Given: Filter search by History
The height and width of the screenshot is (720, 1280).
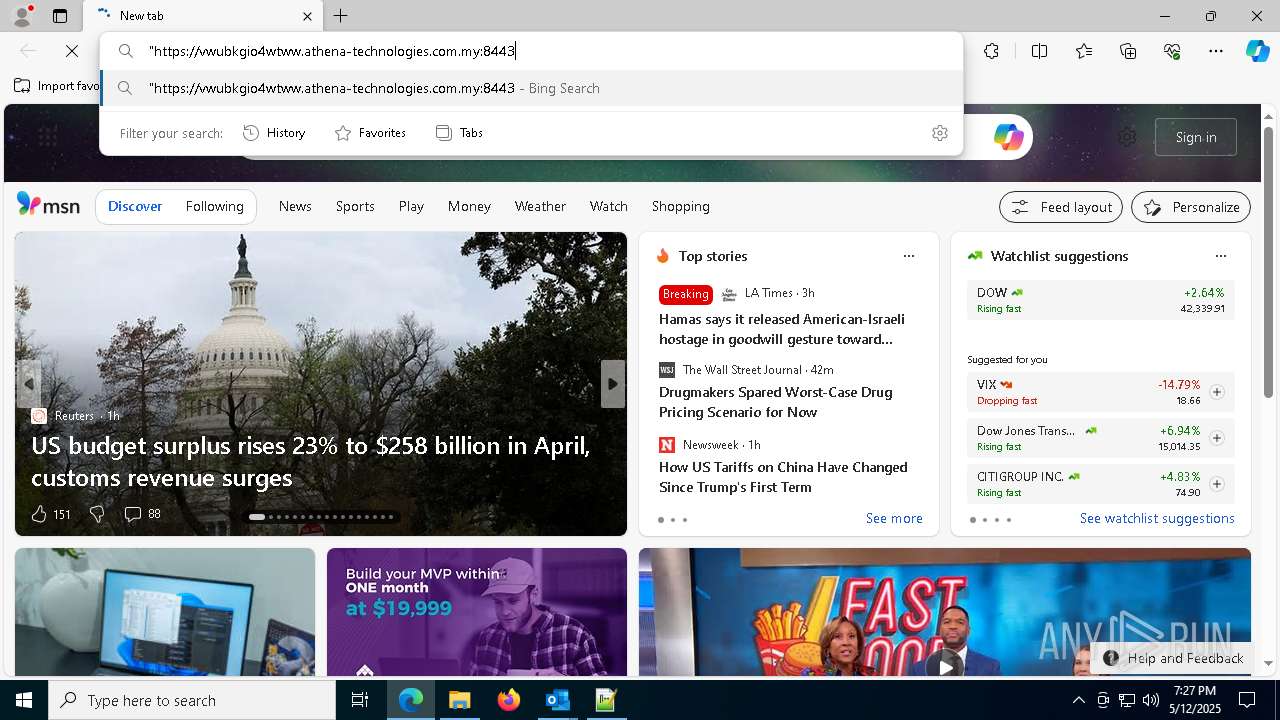Looking at the screenshot, I should 274,133.
